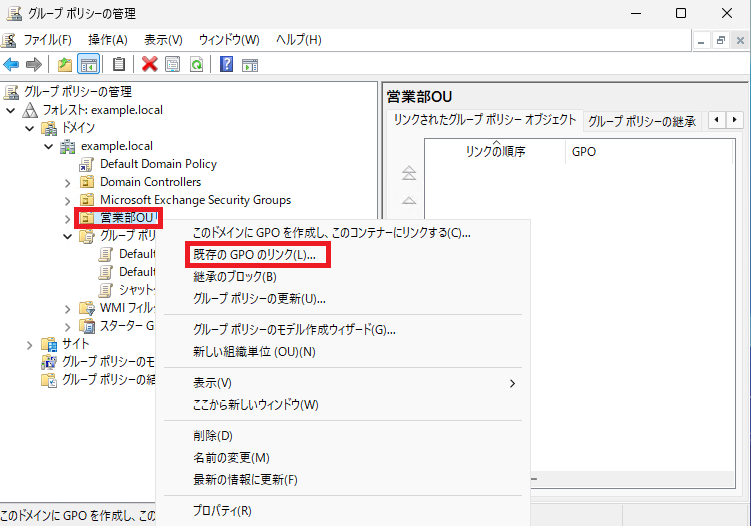This screenshot has height=526, width=751.
Task: Click the forest icon next to フォレスト: example.local
Action: (30, 110)
